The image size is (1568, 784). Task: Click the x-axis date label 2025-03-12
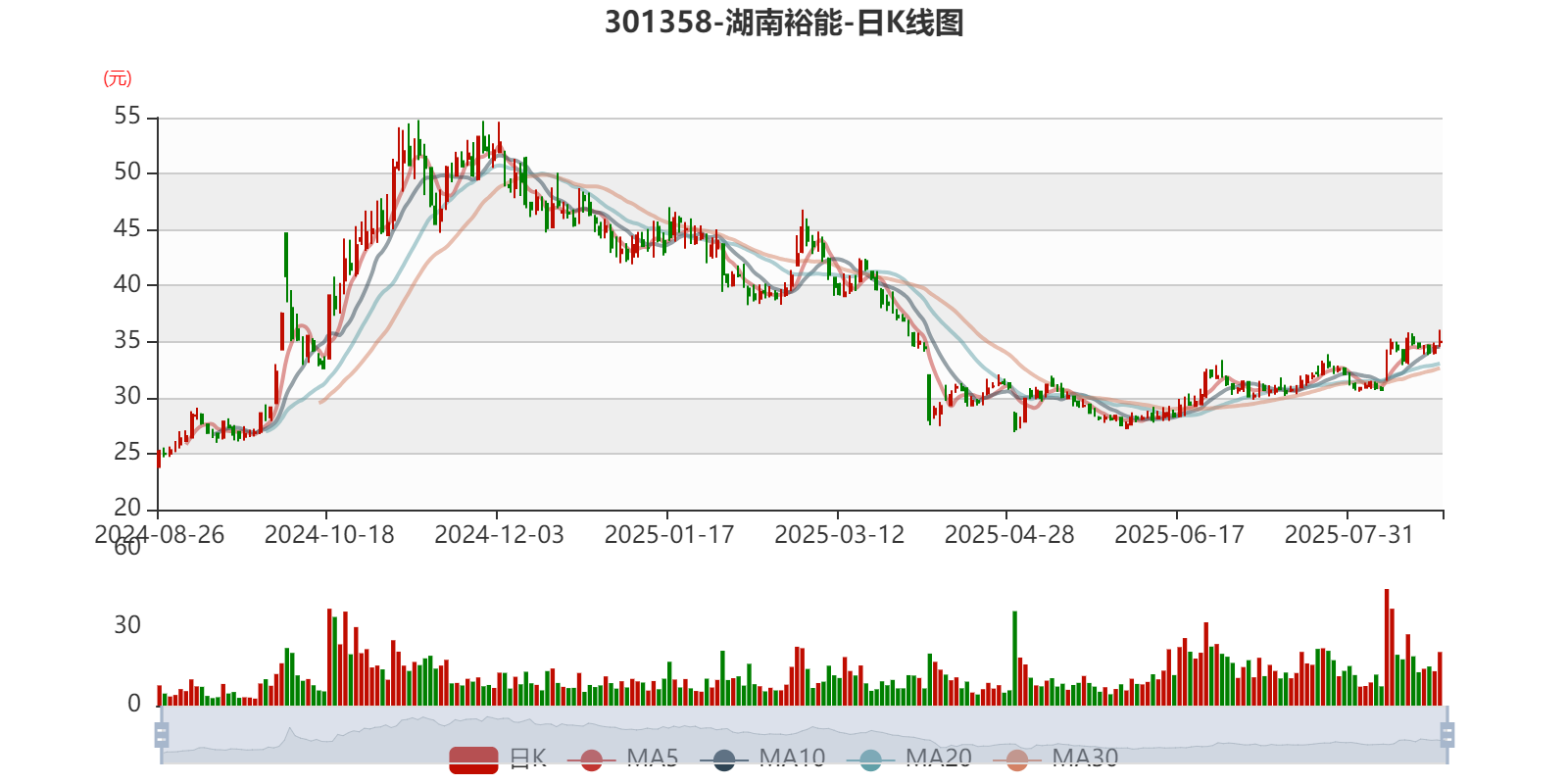[x=839, y=535]
